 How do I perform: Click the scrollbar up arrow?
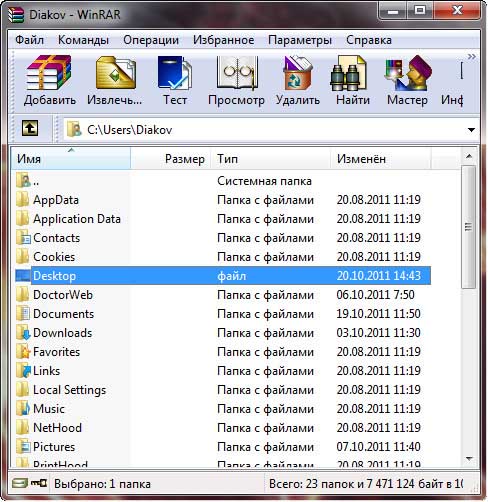(x=469, y=156)
